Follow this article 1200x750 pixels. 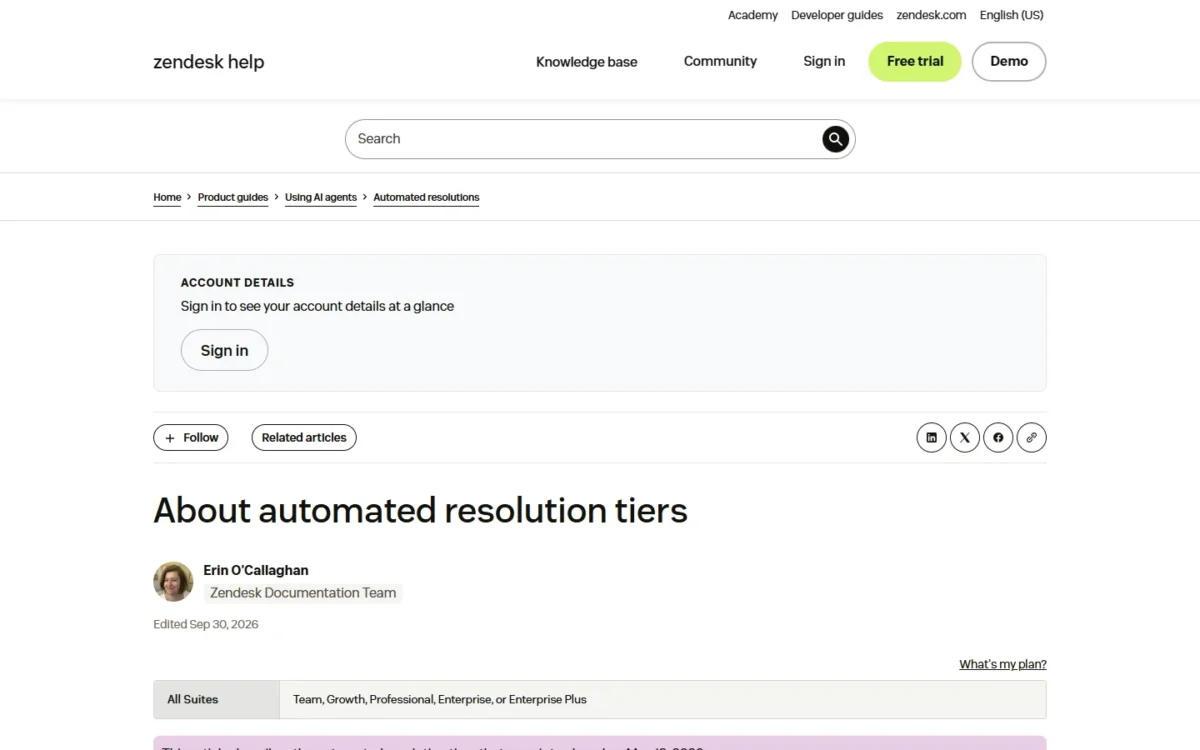pos(191,437)
